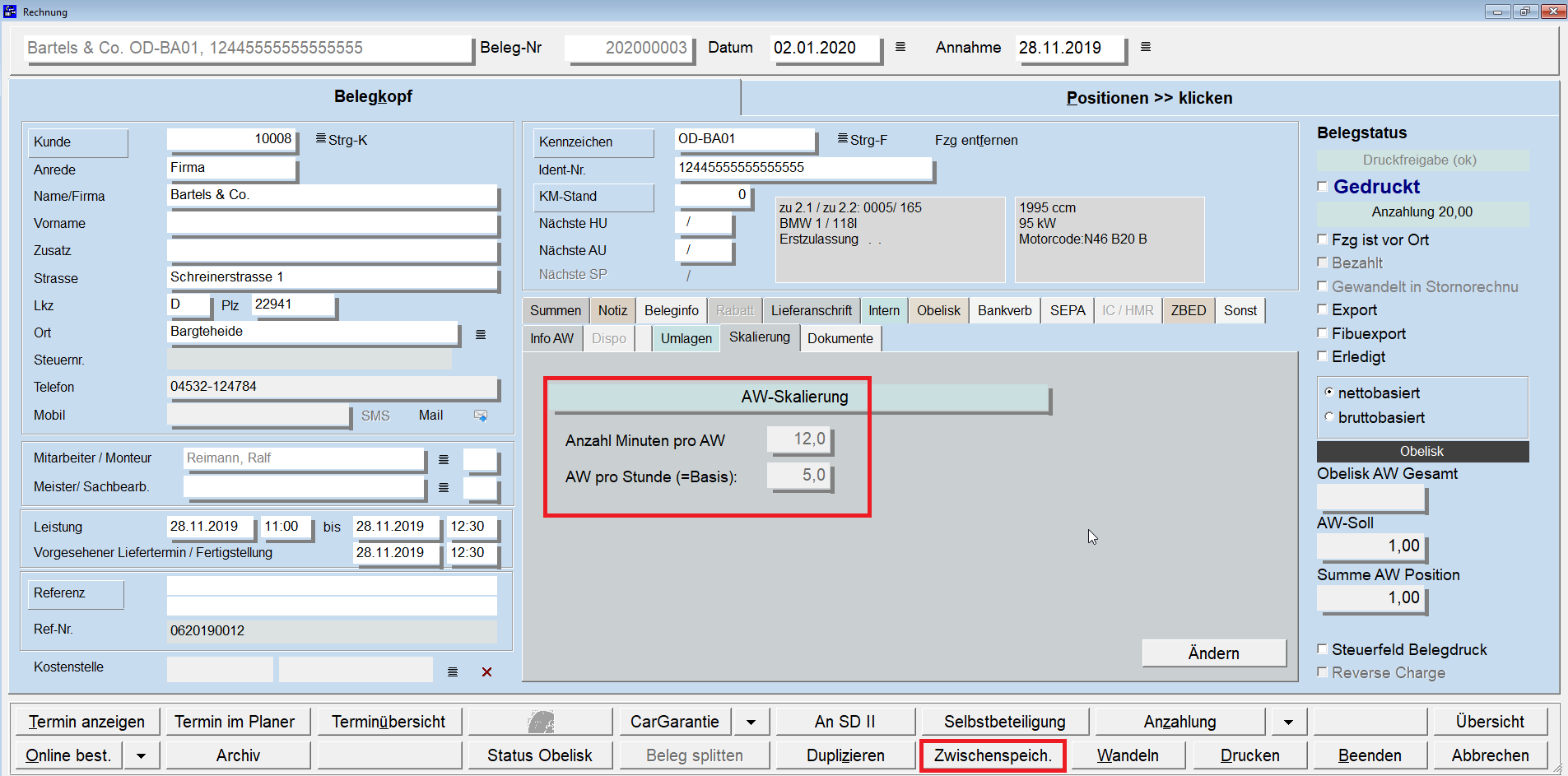Open the list icon beside the Ort field
The height and width of the screenshot is (776, 1568).
pyautogui.click(x=481, y=334)
